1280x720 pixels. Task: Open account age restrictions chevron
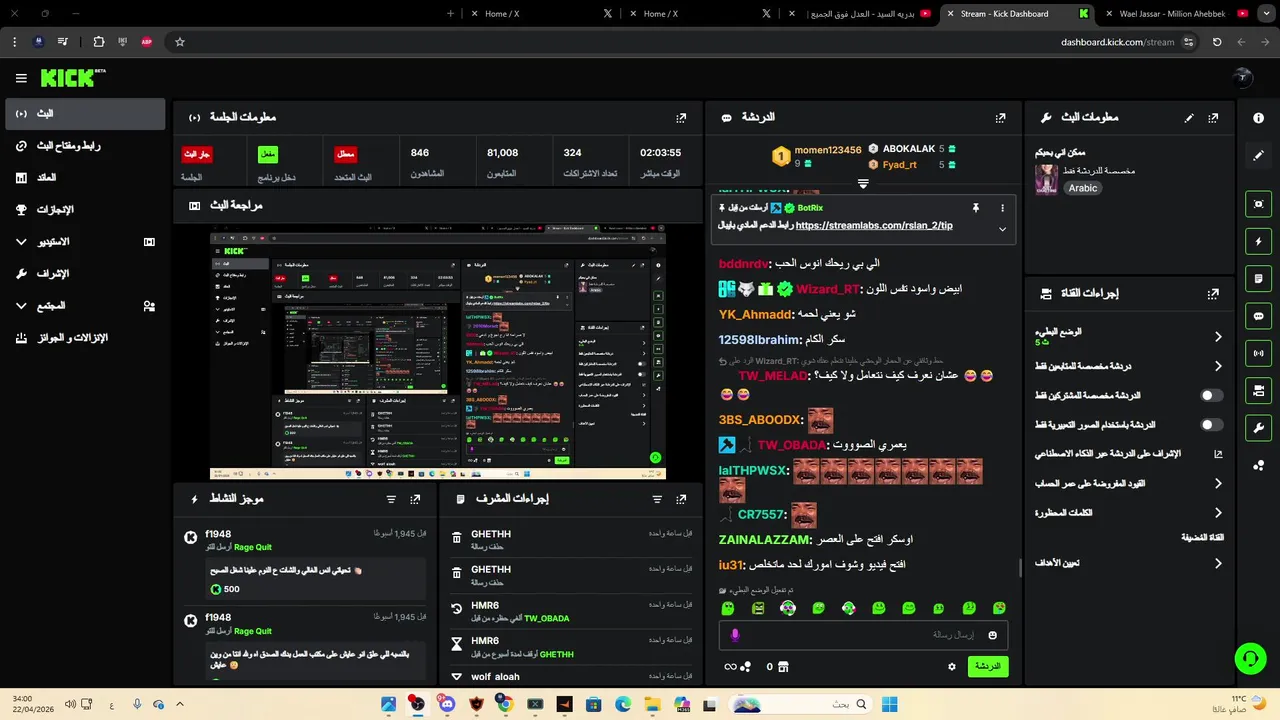pyautogui.click(x=1218, y=484)
